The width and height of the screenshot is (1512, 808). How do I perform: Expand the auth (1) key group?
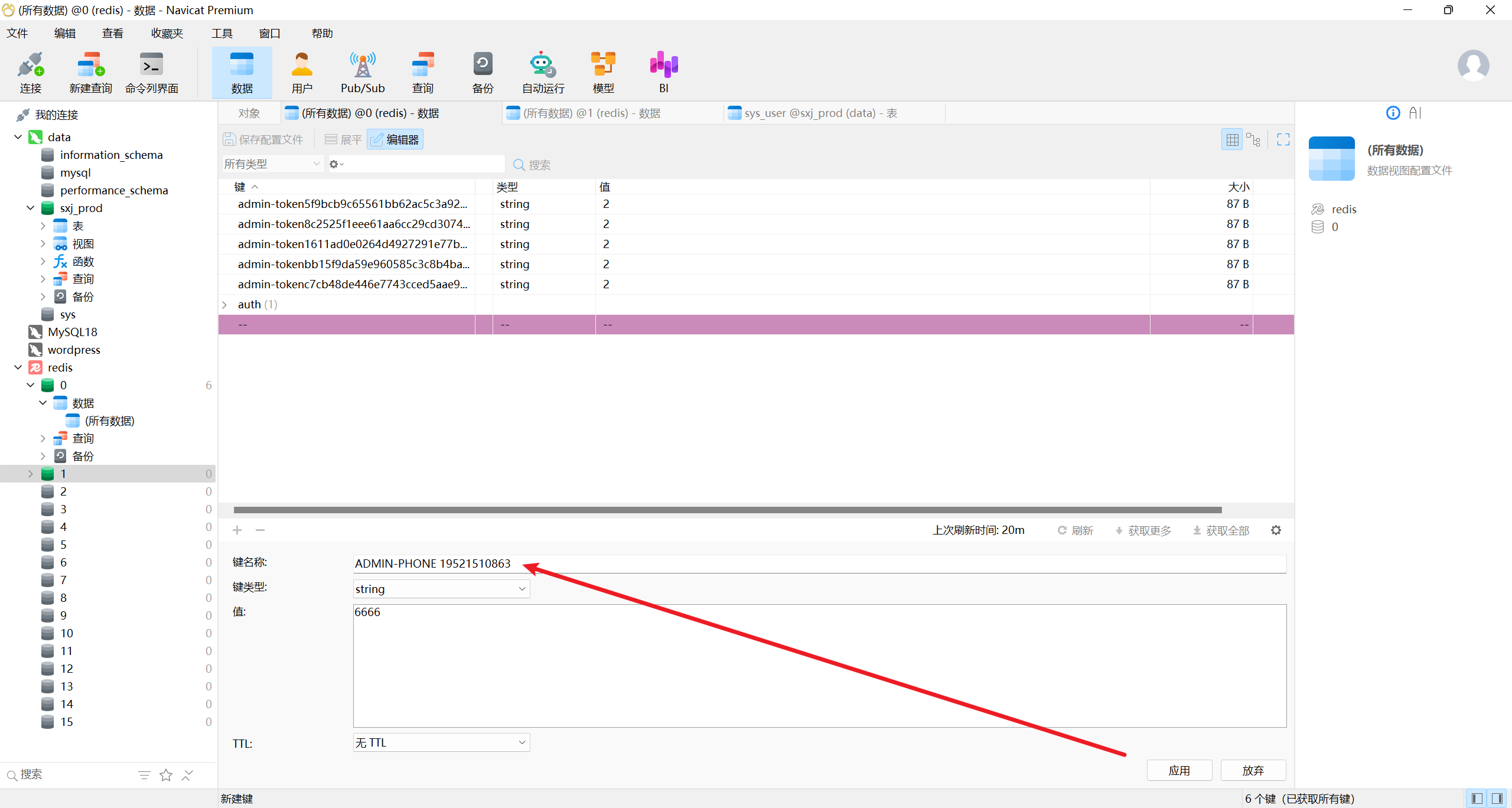(x=225, y=305)
